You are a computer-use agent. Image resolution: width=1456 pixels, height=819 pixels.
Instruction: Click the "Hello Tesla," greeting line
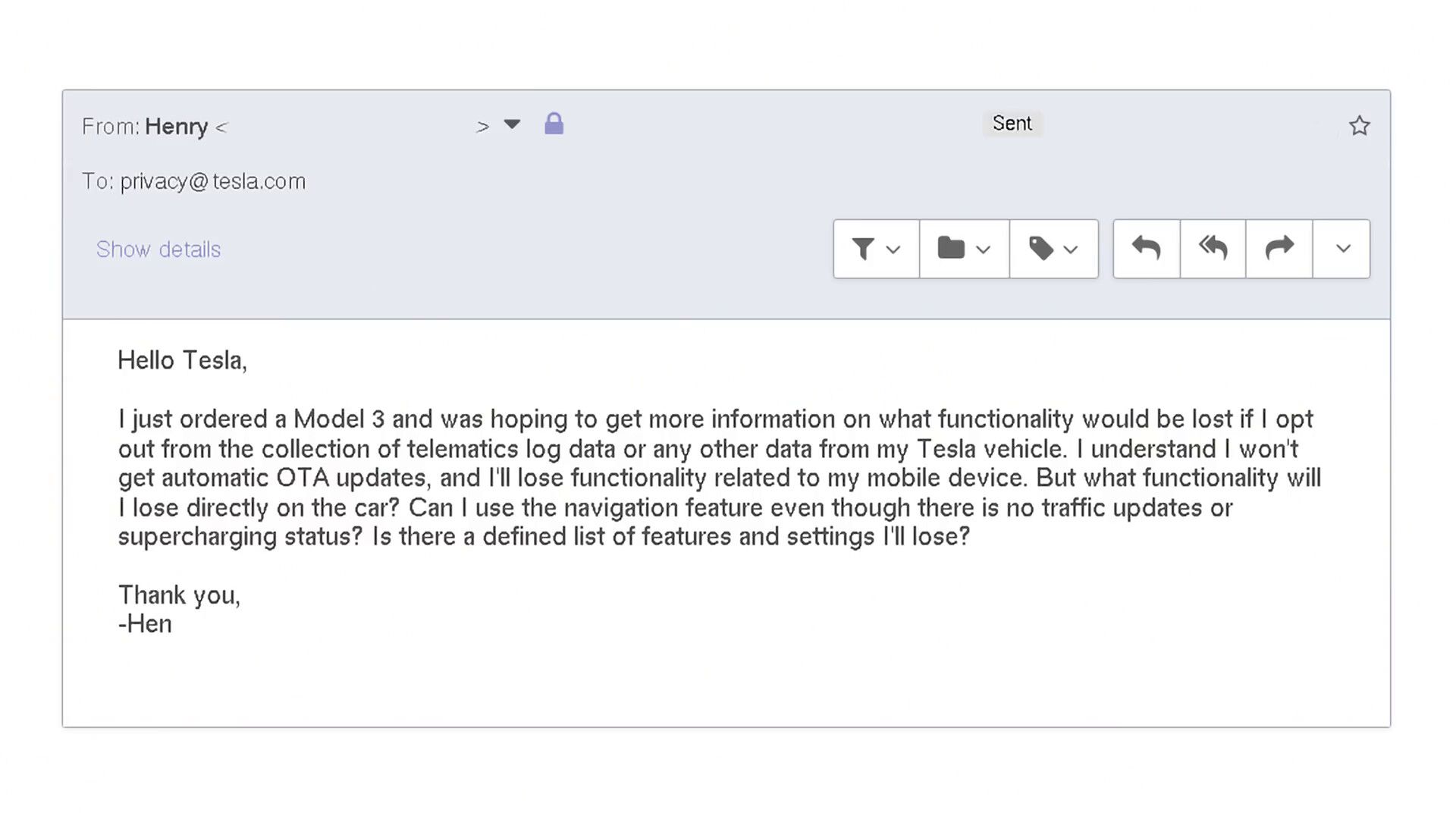[x=182, y=360]
